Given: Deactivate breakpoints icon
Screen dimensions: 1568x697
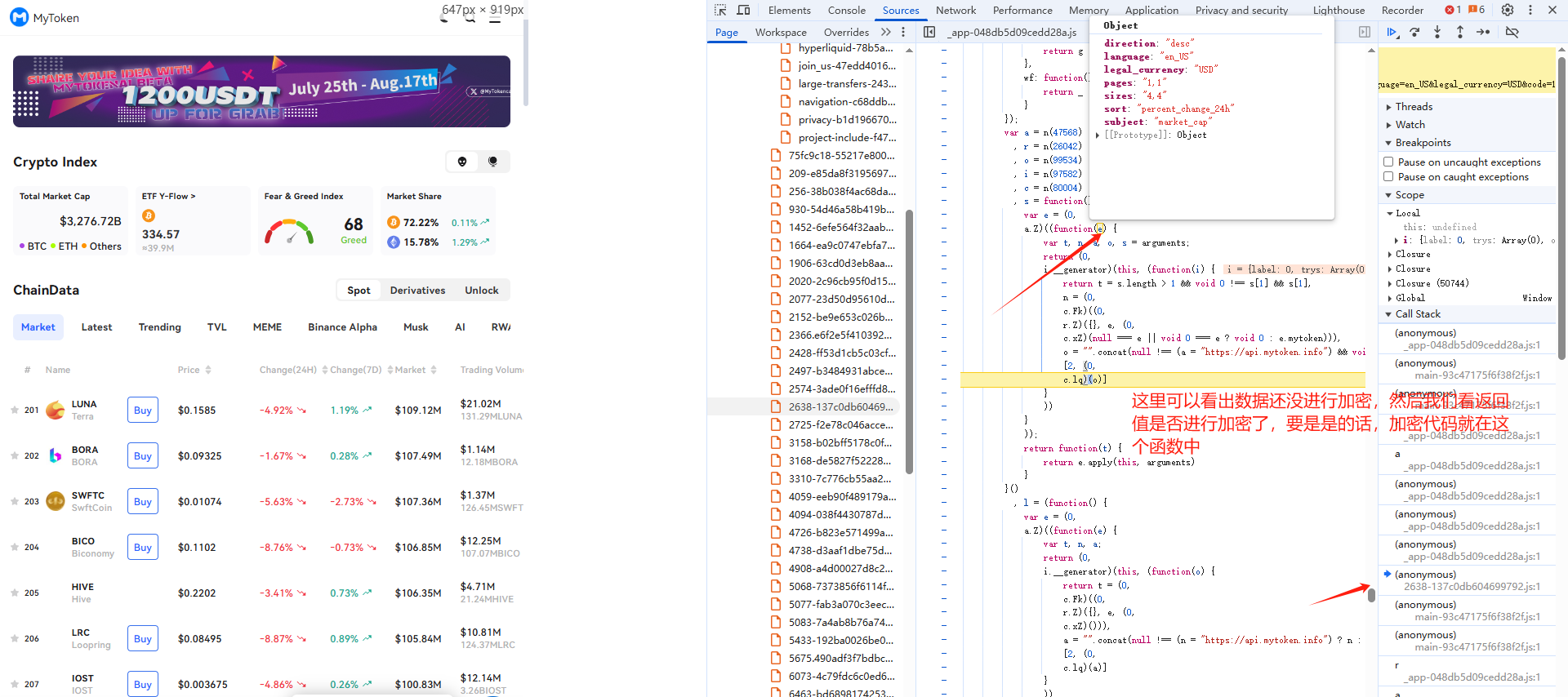Looking at the screenshot, I should click(x=1512, y=32).
